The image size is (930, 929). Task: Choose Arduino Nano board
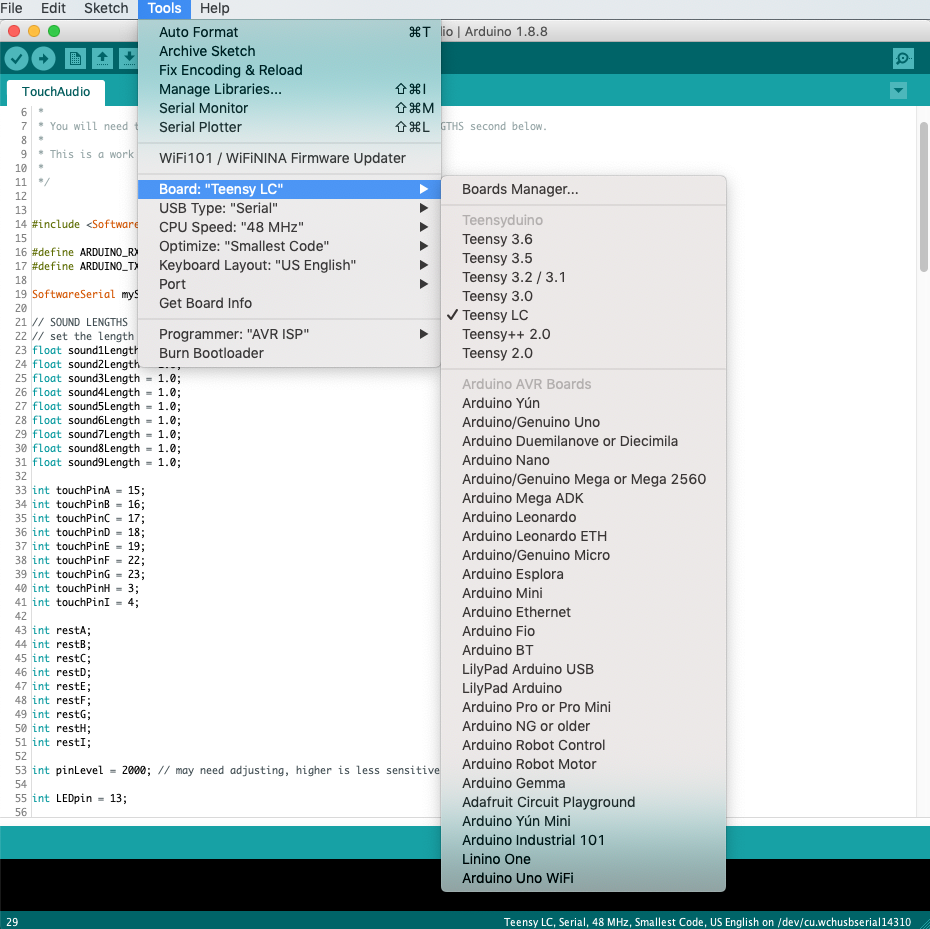[584, 460]
